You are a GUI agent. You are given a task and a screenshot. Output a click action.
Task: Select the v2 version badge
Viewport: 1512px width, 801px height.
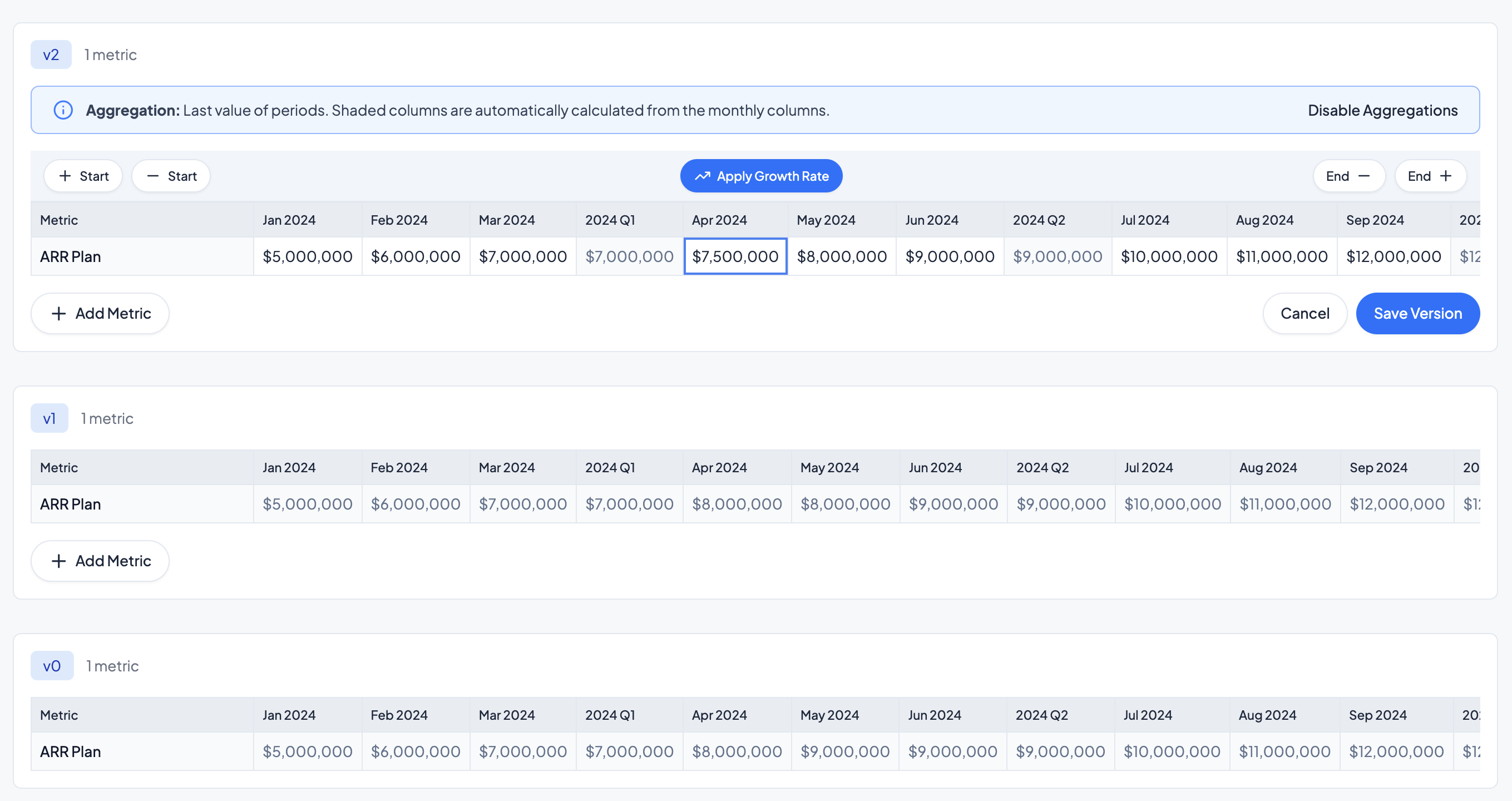[51, 55]
